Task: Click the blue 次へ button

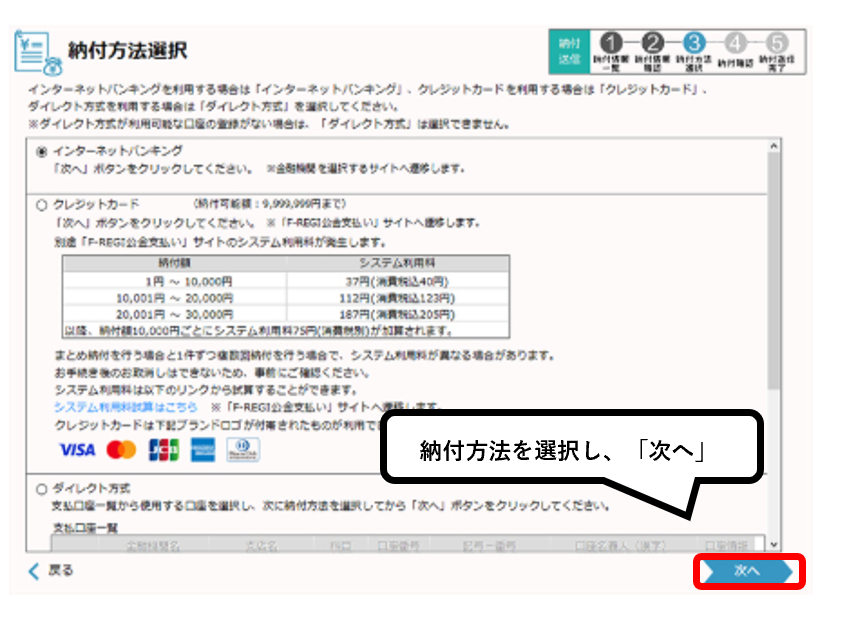Action: tap(749, 573)
